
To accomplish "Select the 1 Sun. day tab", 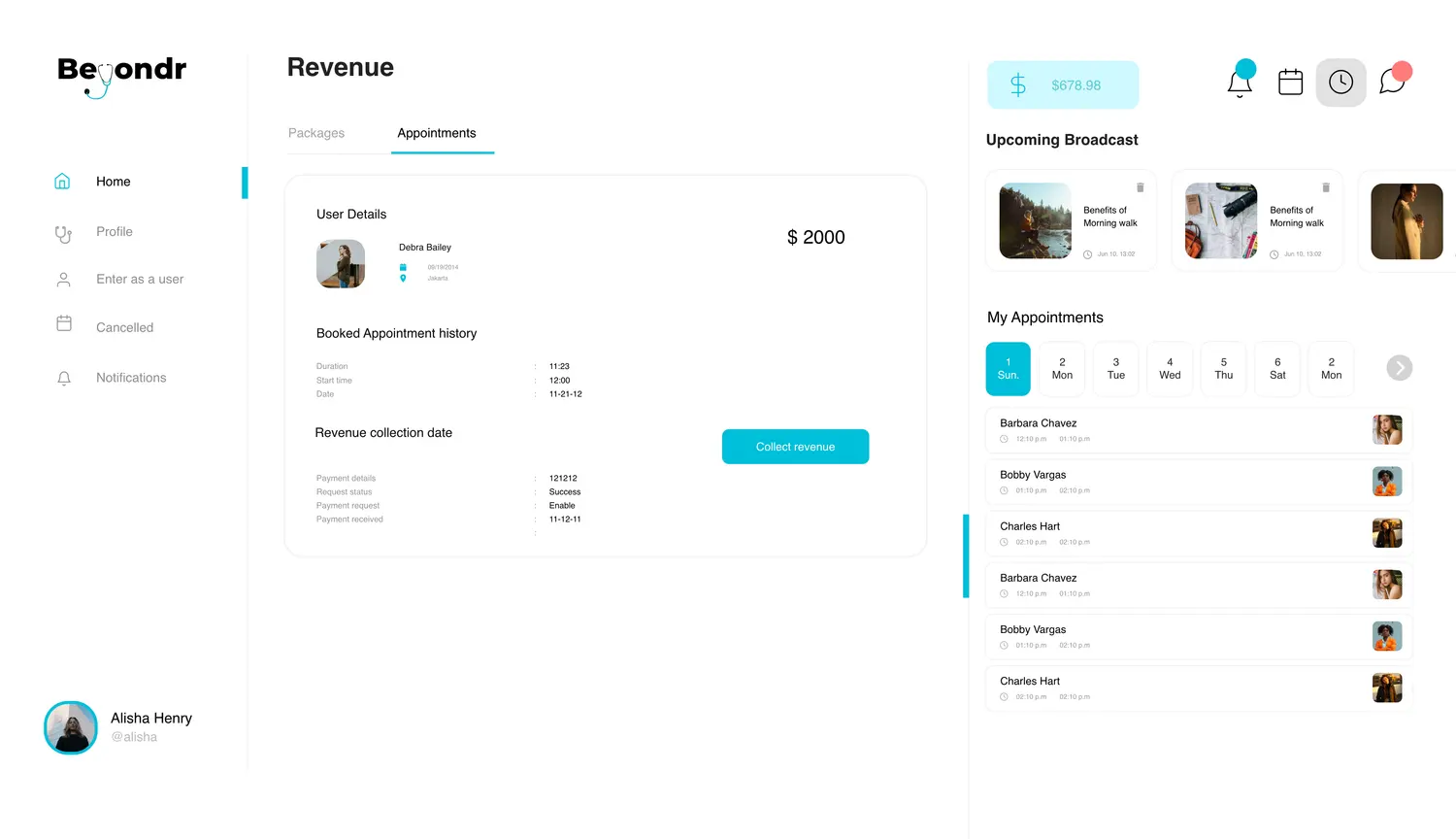I will pyautogui.click(x=1009, y=369).
